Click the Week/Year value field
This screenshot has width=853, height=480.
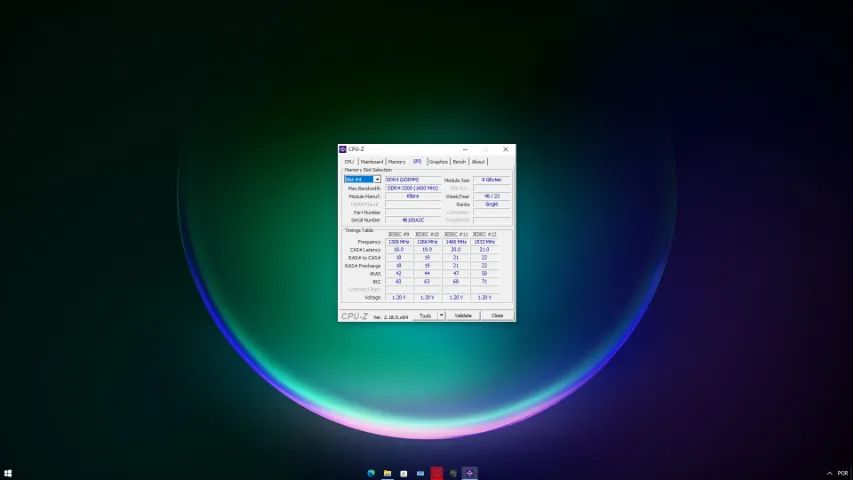(x=492, y=196)
